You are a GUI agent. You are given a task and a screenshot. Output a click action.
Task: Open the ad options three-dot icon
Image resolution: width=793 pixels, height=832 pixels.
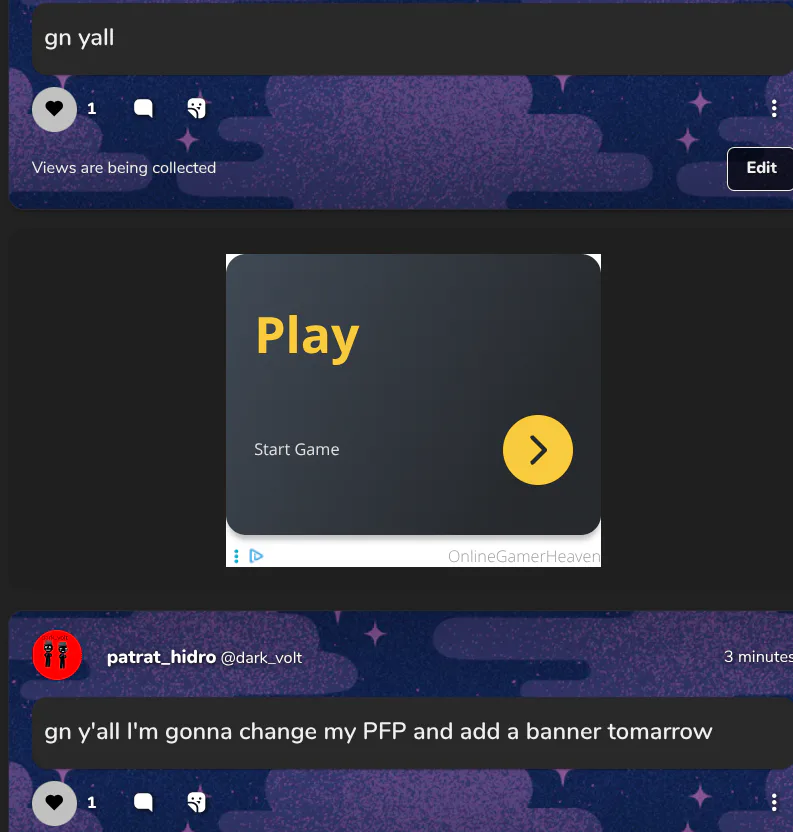pyautogui.click(x=236, y=556)
